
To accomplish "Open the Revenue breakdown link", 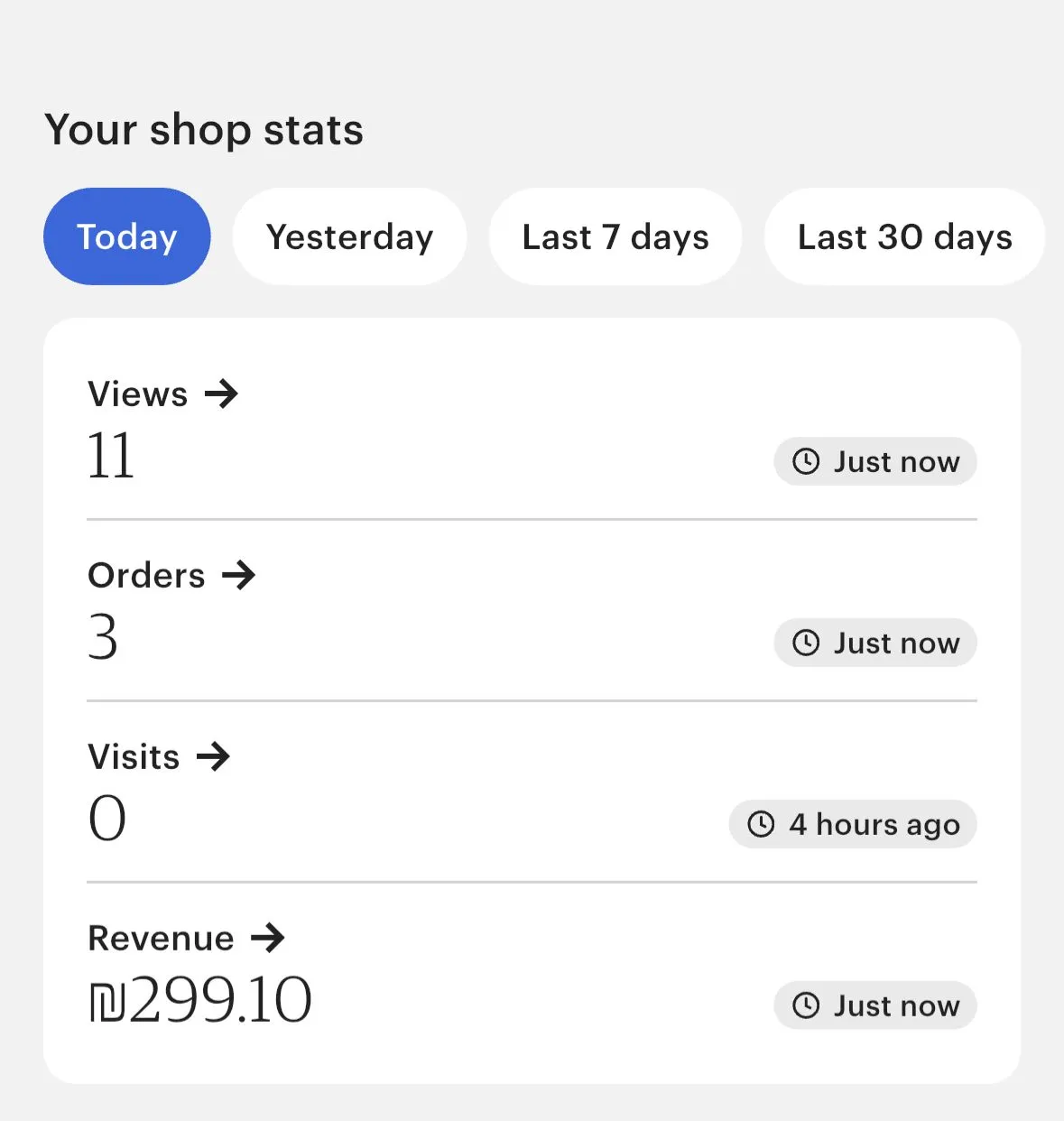I will pos(162,939).
